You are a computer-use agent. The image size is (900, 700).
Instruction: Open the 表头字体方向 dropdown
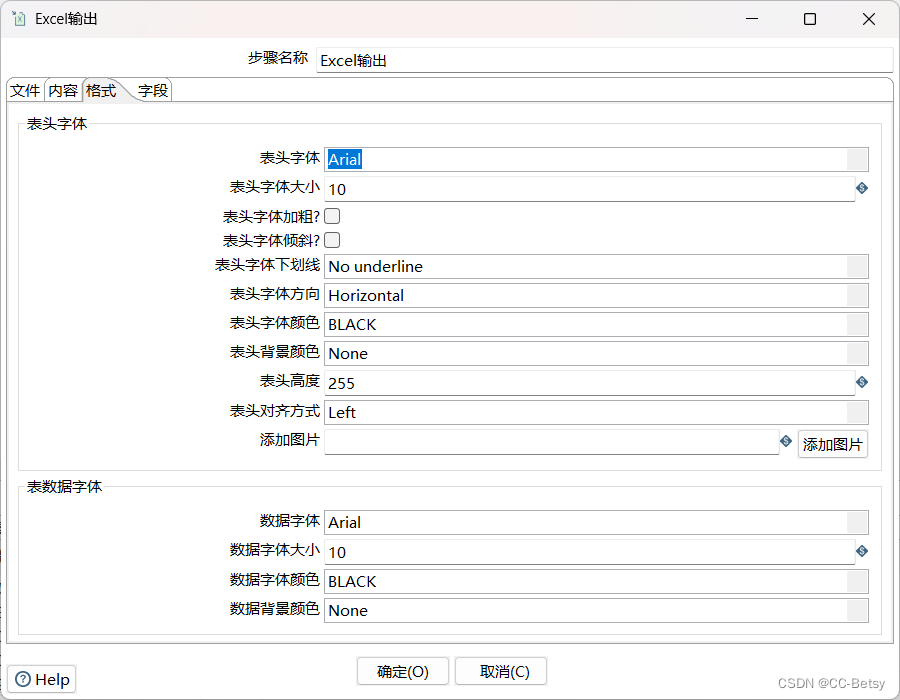coord(858,295)
